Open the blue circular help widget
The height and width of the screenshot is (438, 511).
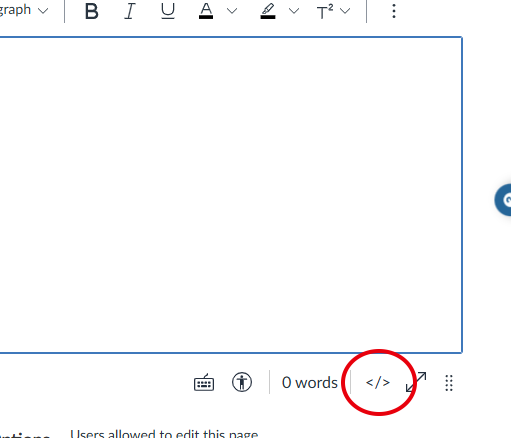point(503,200)
